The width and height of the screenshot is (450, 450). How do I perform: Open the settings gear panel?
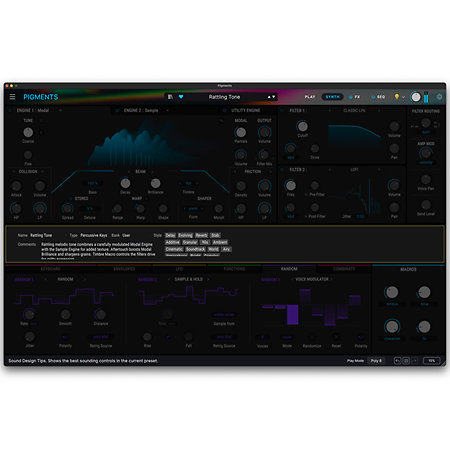pyautogui.click(x=439, y=97)
